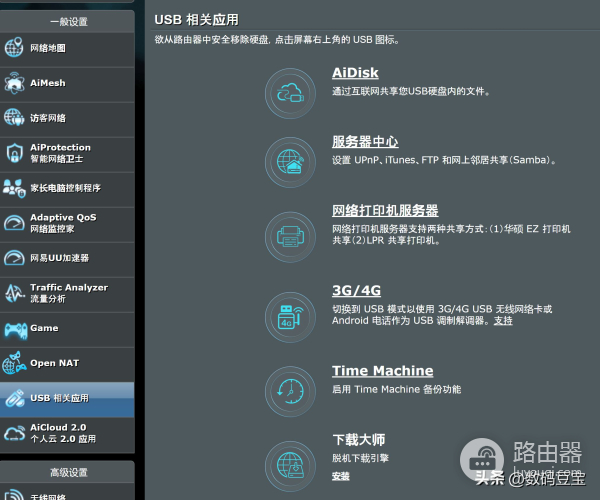The height and width of the screenshot is (500, 600).
Task: Click the AiCloud 2.0 cloud icon
Action: (x=15, y=433)
